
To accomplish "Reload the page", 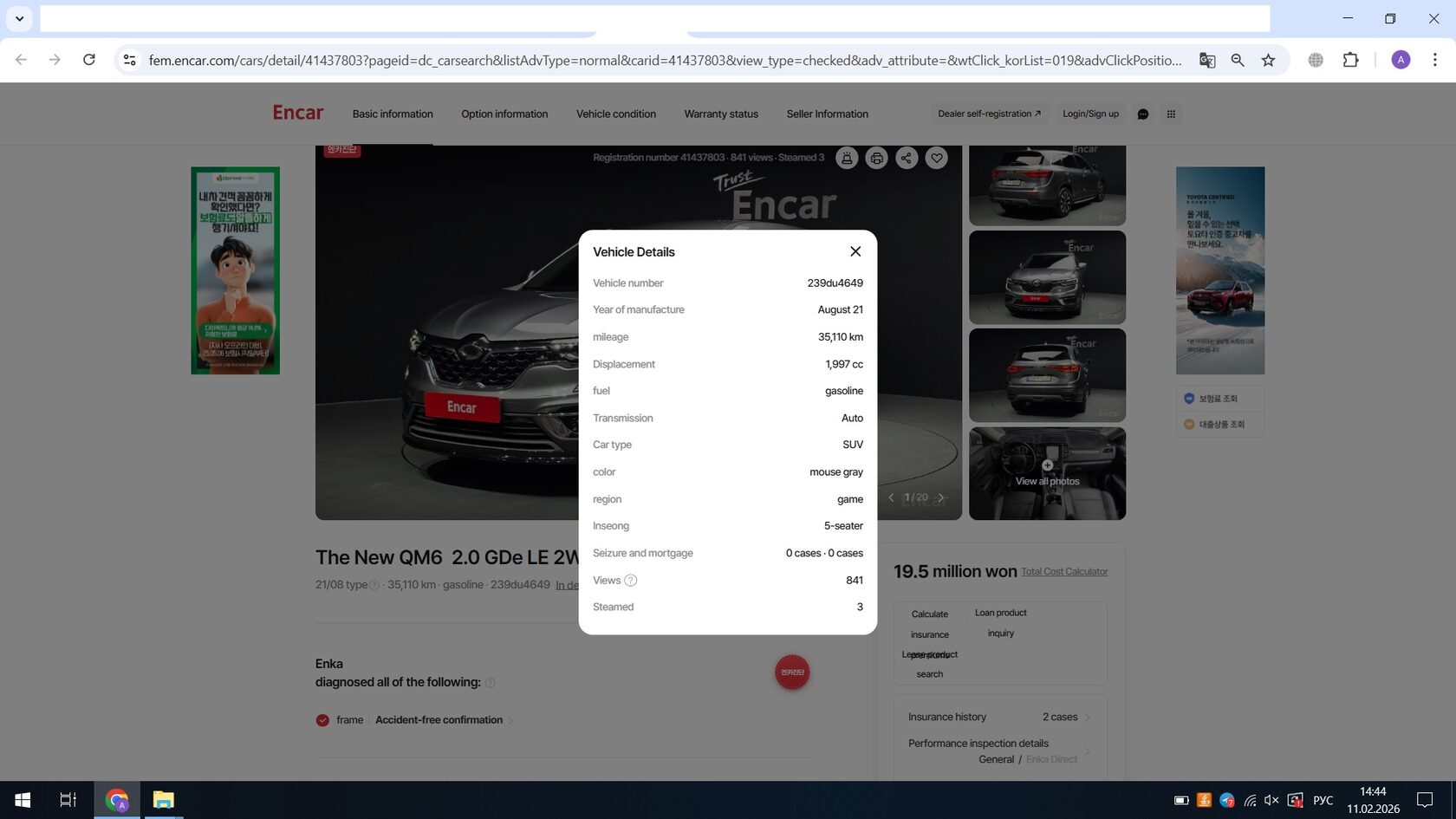I will [89, 60].
